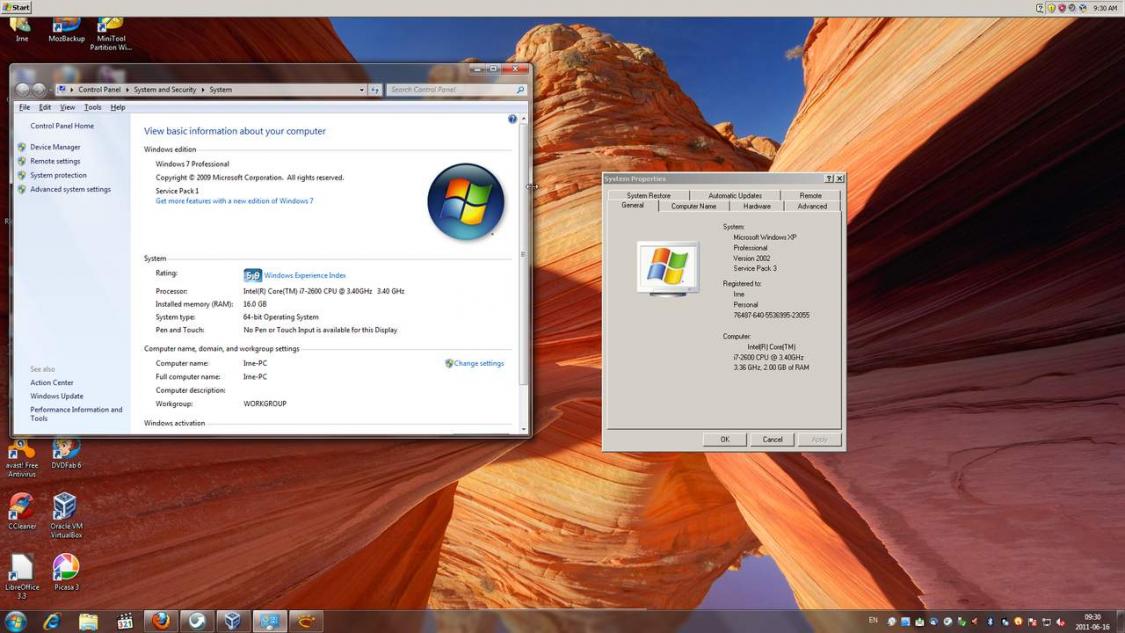Screen dimensions: 1125x633
Task: Click Control Panel in the breadcrumb
Action: click(x=99, y=90)
